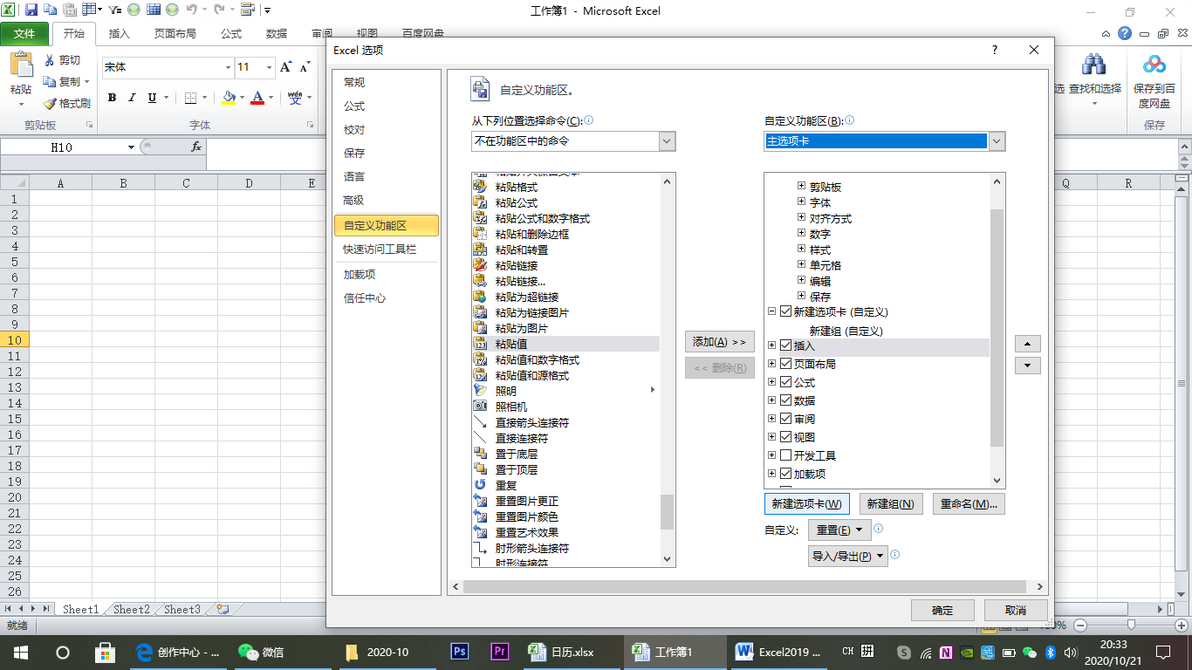
Task: Uncheck 新建选项卡 (自定义) checkbox
Action: [x=786, y=312]
